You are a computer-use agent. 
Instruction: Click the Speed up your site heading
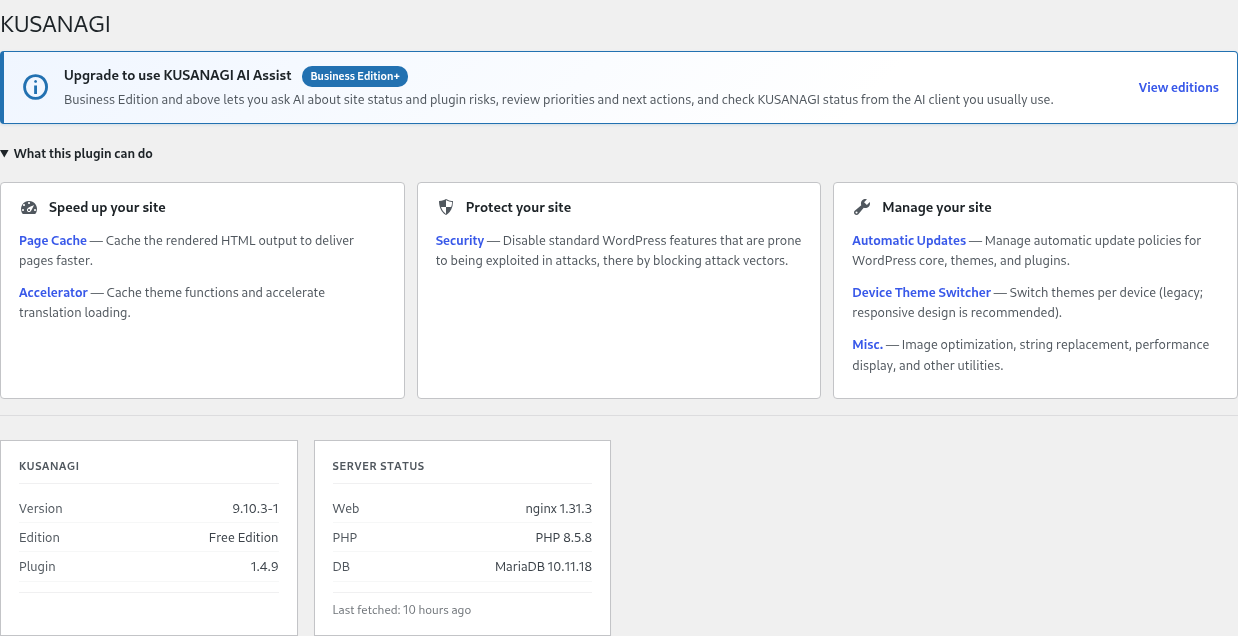tap(107, 208)
